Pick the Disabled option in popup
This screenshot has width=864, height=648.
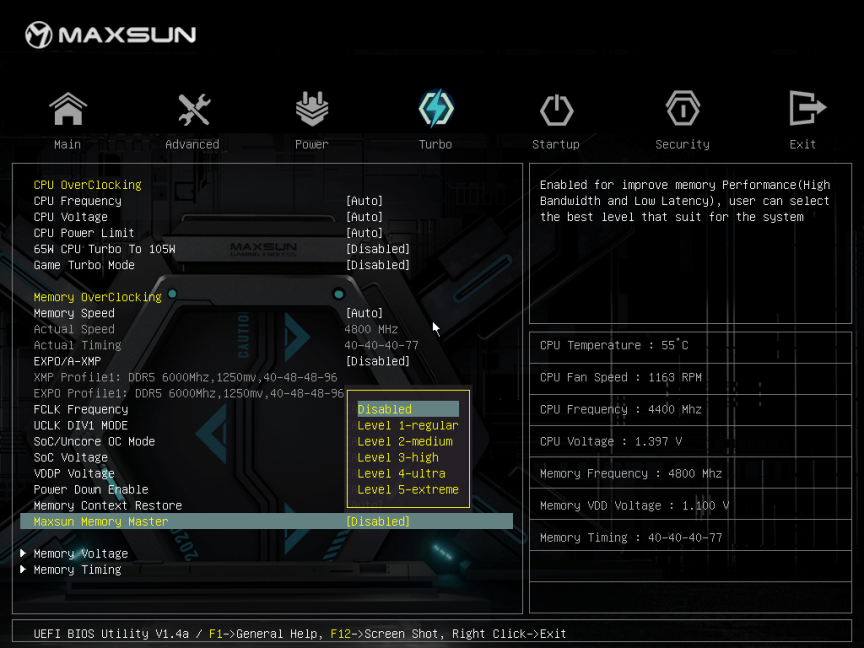(385, 409)
